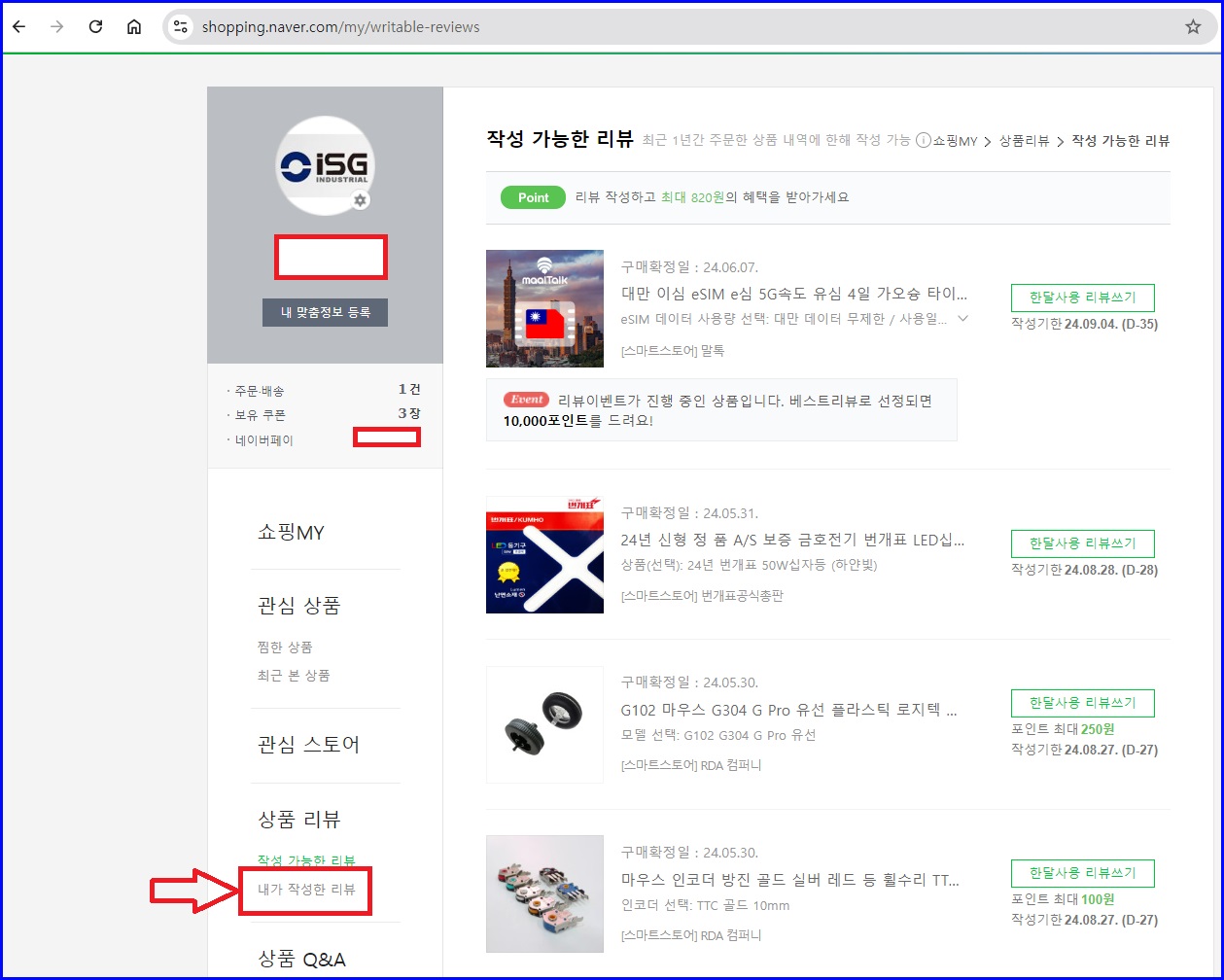
Task: Open the 관심 상품 menu heading
Action: click(x=299, y=606)
